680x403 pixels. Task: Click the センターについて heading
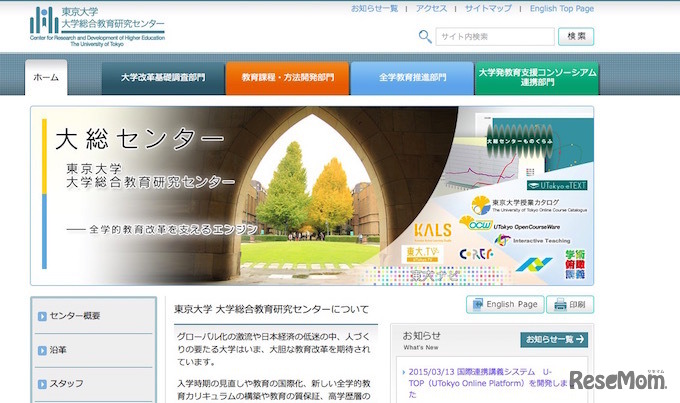click(271, 309)
